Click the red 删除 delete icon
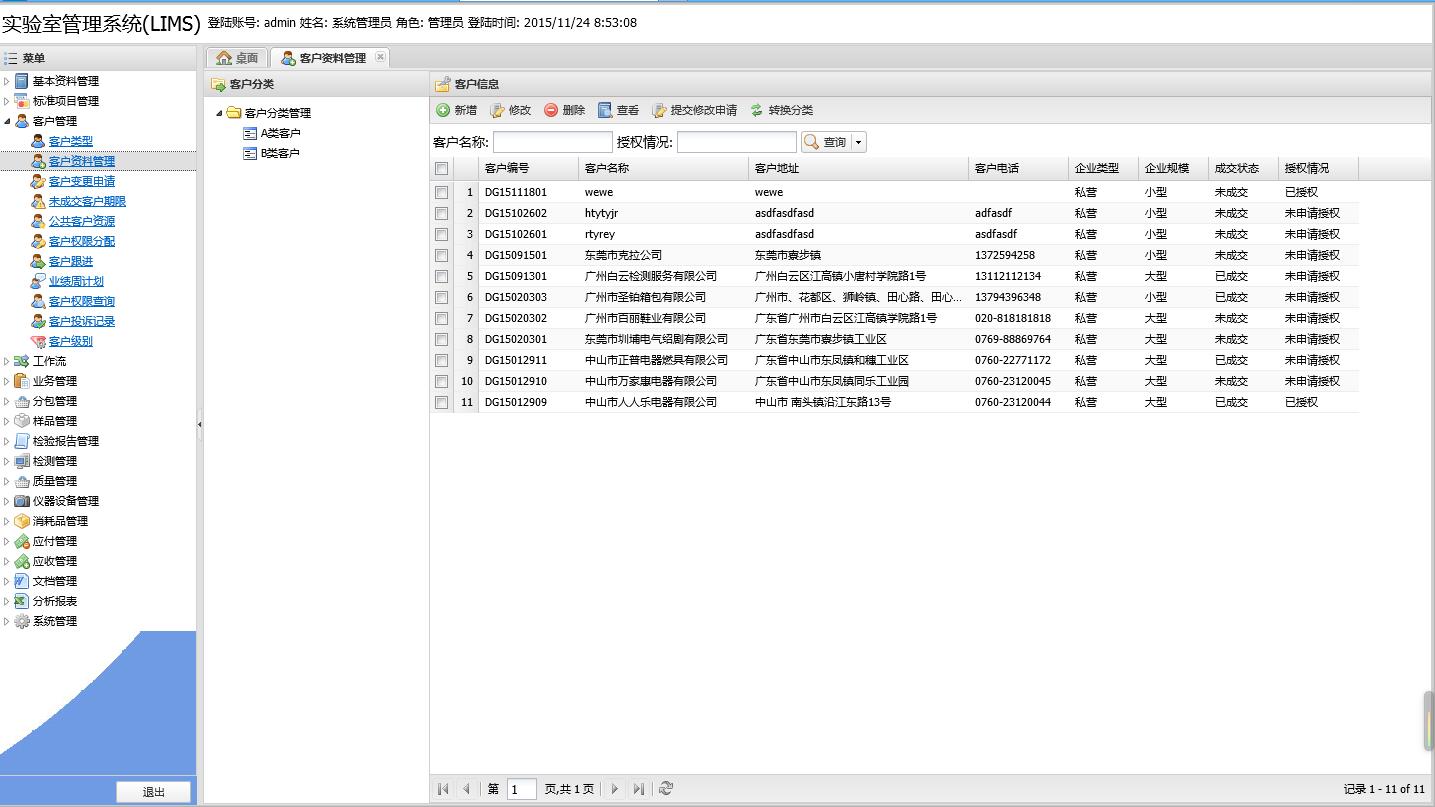Image resolution: width=1435 pixels, height=807 pixels. point(551,110)
